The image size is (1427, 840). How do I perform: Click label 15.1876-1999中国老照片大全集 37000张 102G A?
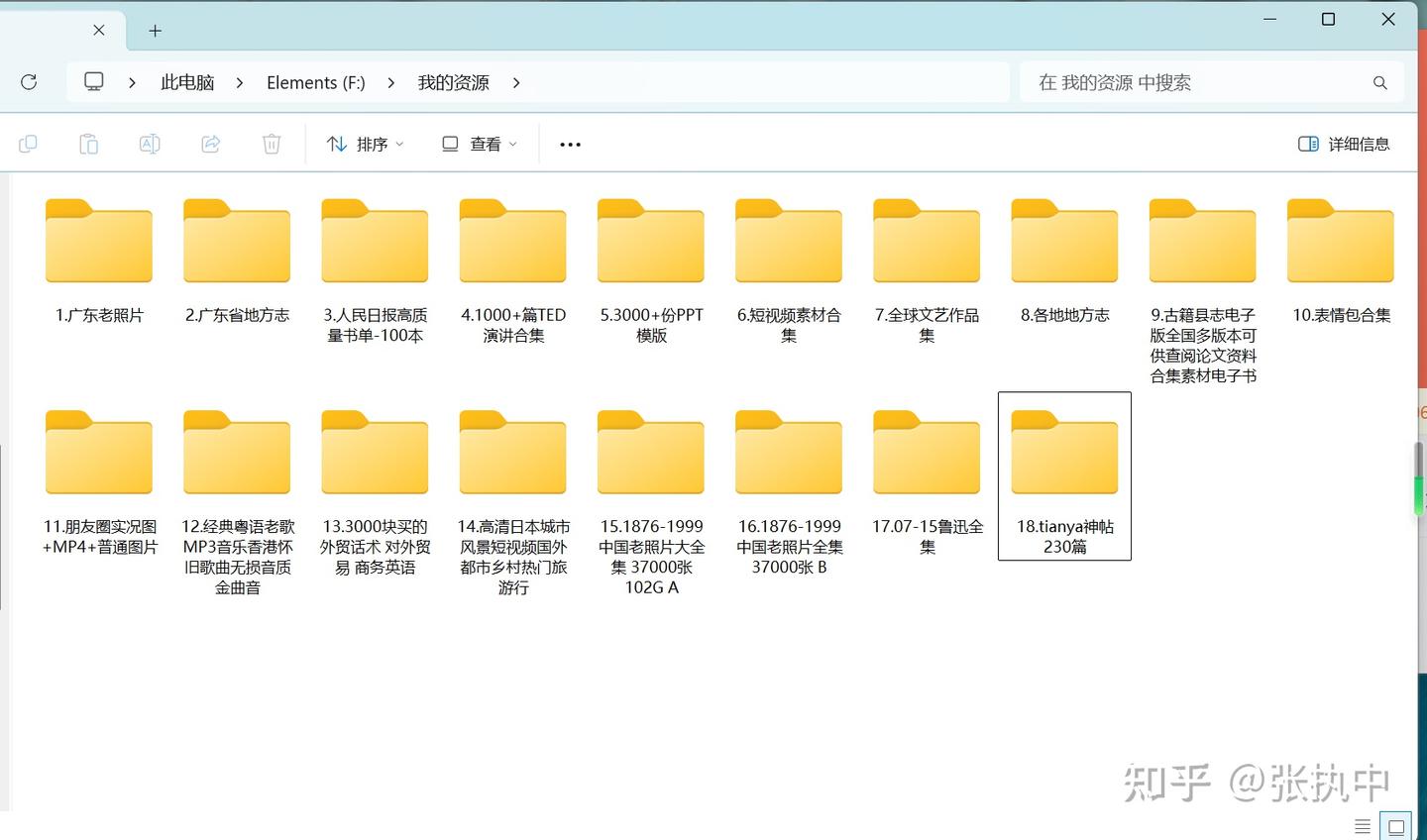click(x=651, y=557)
